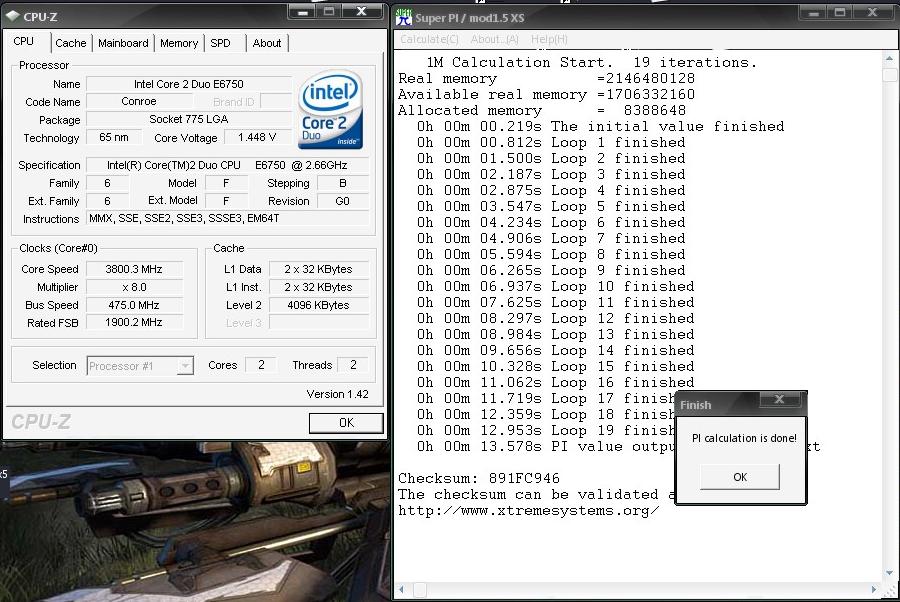The width and height of the screenshot is (900, 602).
Task: Click the Super PI title bar icon
Action: 404,17
